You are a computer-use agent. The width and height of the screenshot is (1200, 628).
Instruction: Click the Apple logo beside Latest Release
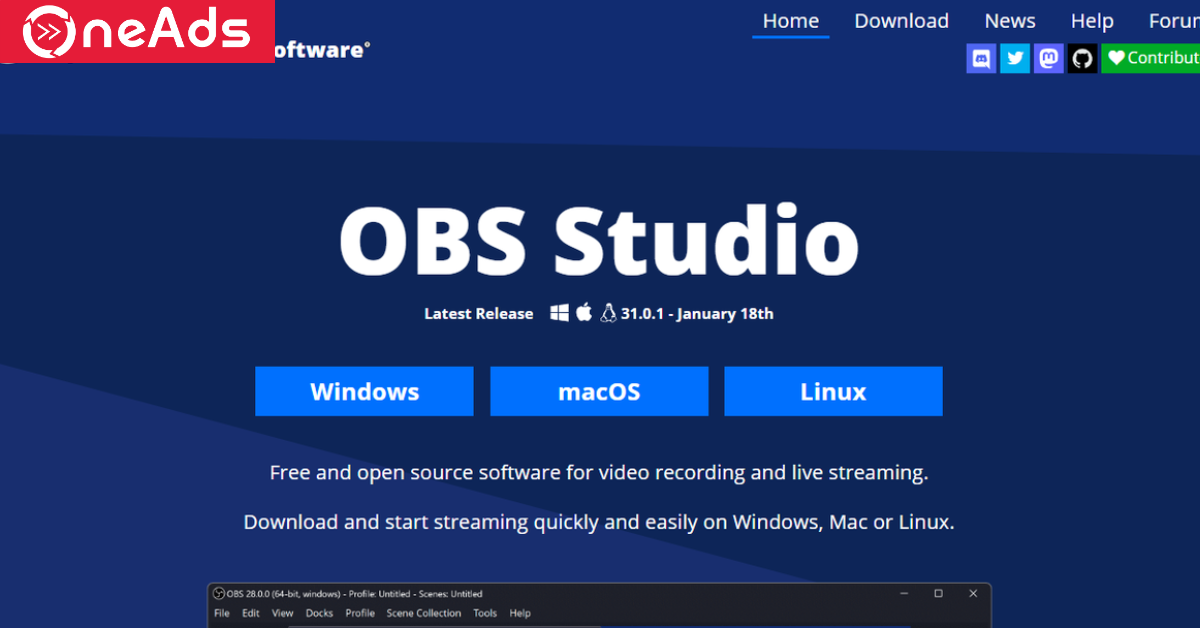point(584,312)
